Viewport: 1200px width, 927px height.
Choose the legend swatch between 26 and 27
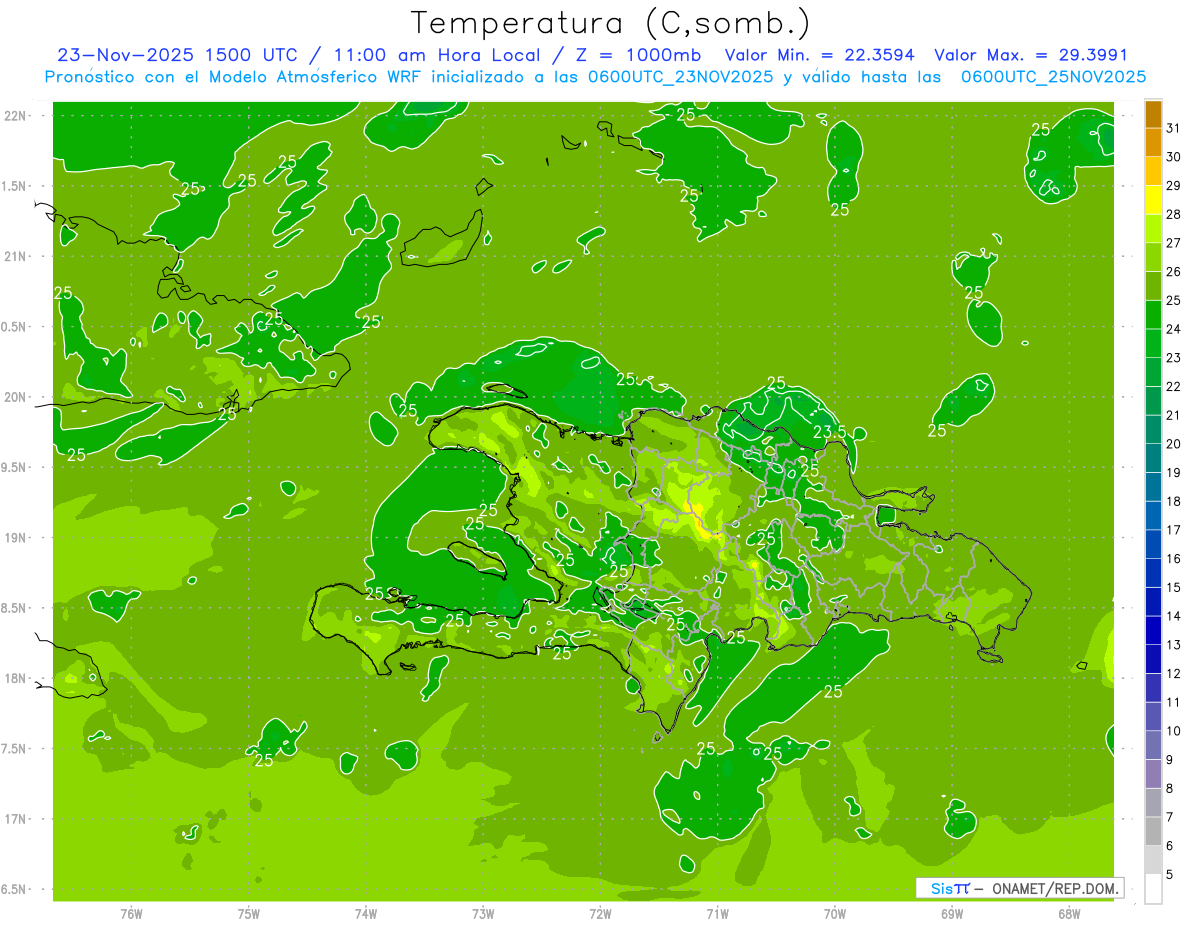click(x=1153, y=257)
